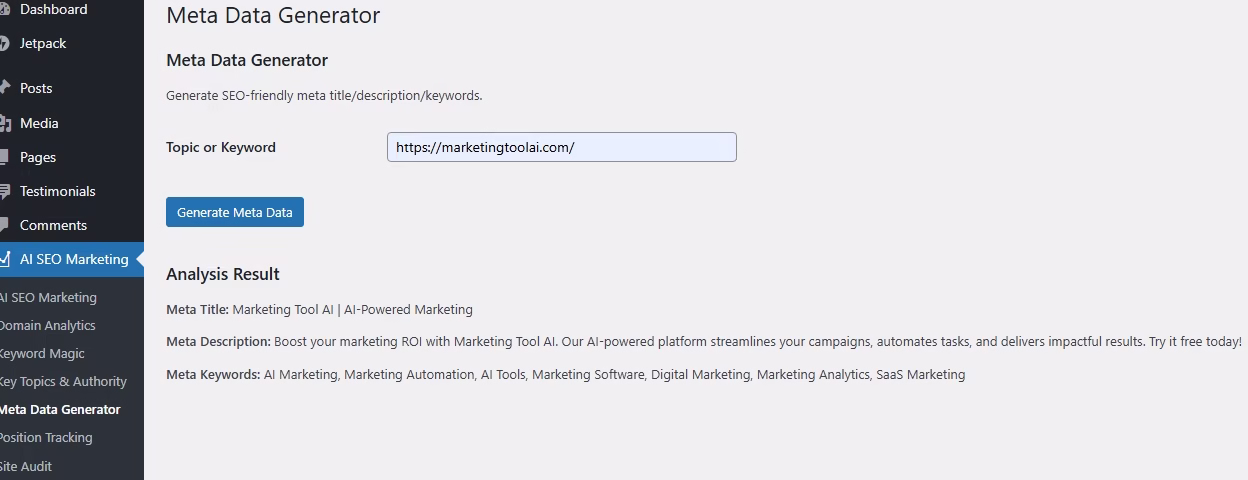Click the generated Meta Keywords text
1248x480 pixels.
614,374
